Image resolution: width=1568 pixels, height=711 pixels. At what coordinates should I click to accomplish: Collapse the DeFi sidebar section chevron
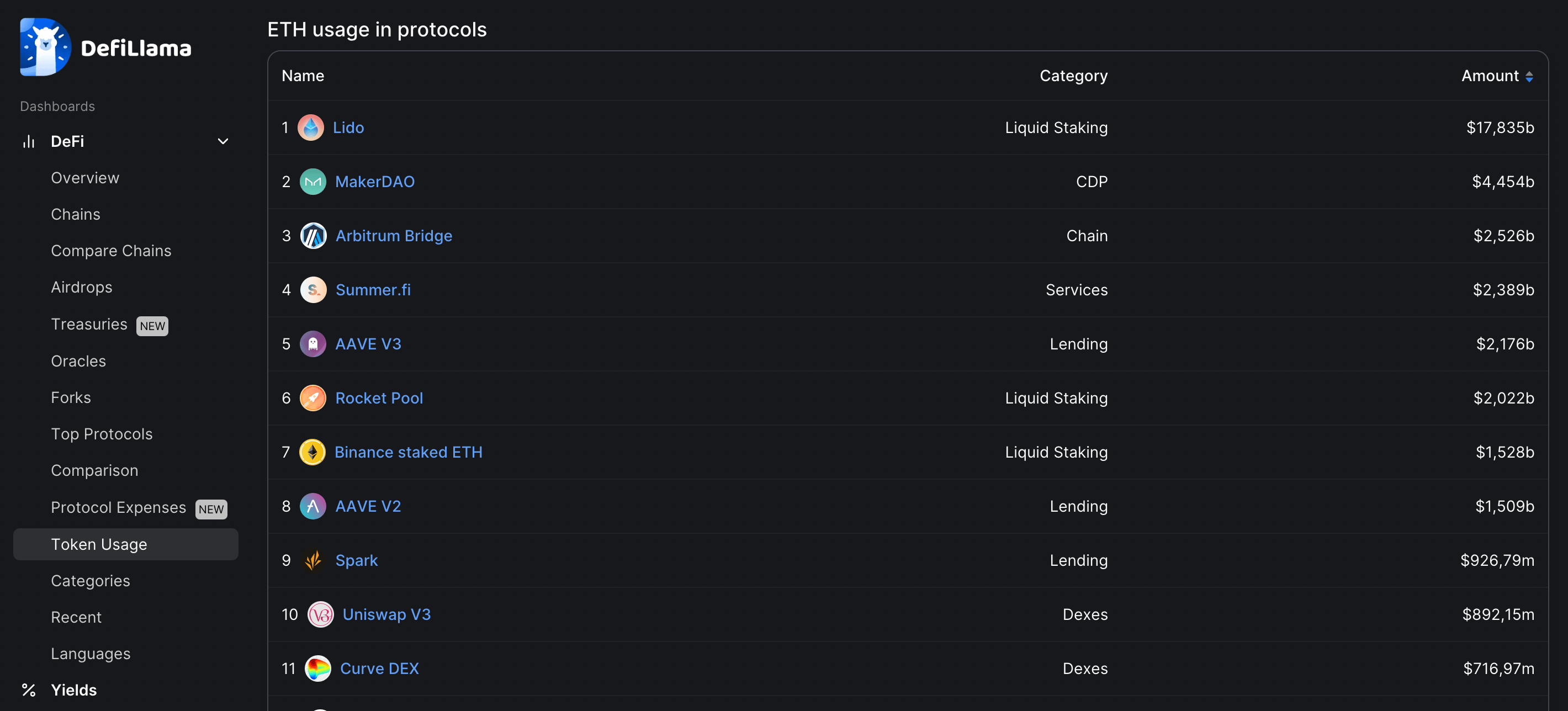223,142
